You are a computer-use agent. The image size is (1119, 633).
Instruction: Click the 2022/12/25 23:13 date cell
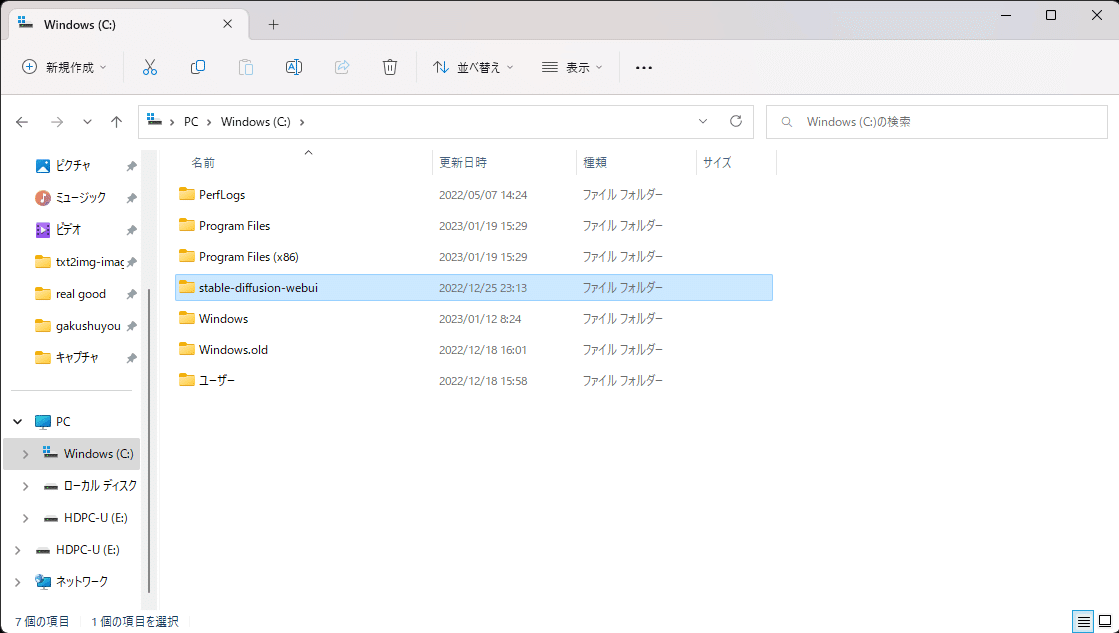pos(483,288)
